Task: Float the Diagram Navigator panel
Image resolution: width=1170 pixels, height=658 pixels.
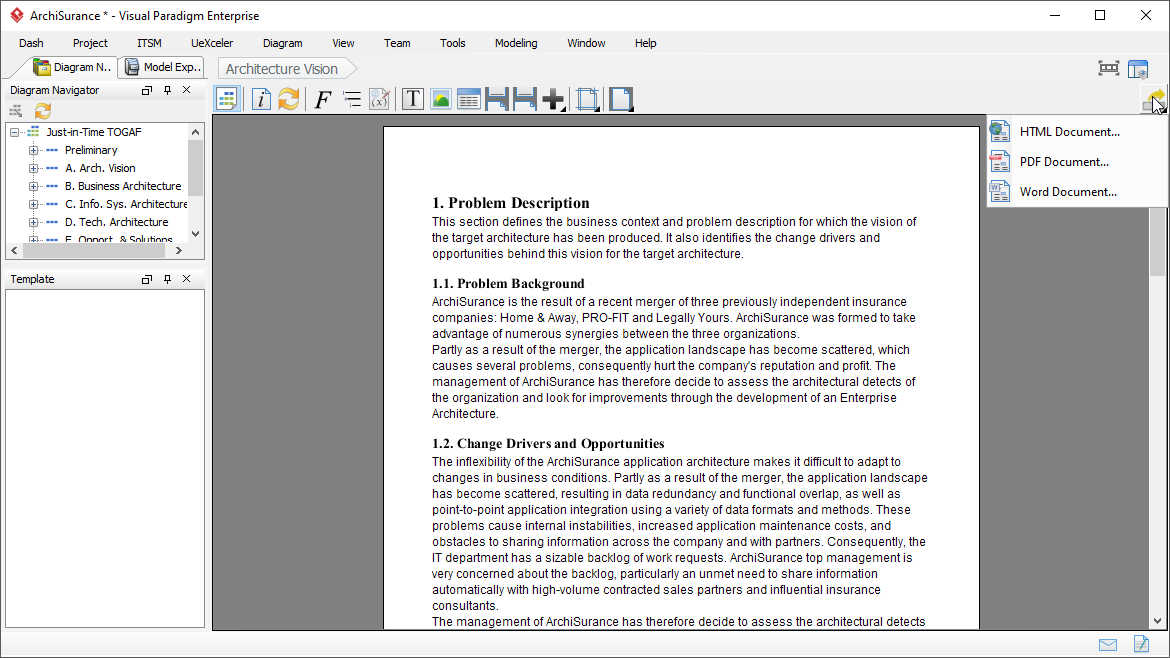Action: click(146, 90)
